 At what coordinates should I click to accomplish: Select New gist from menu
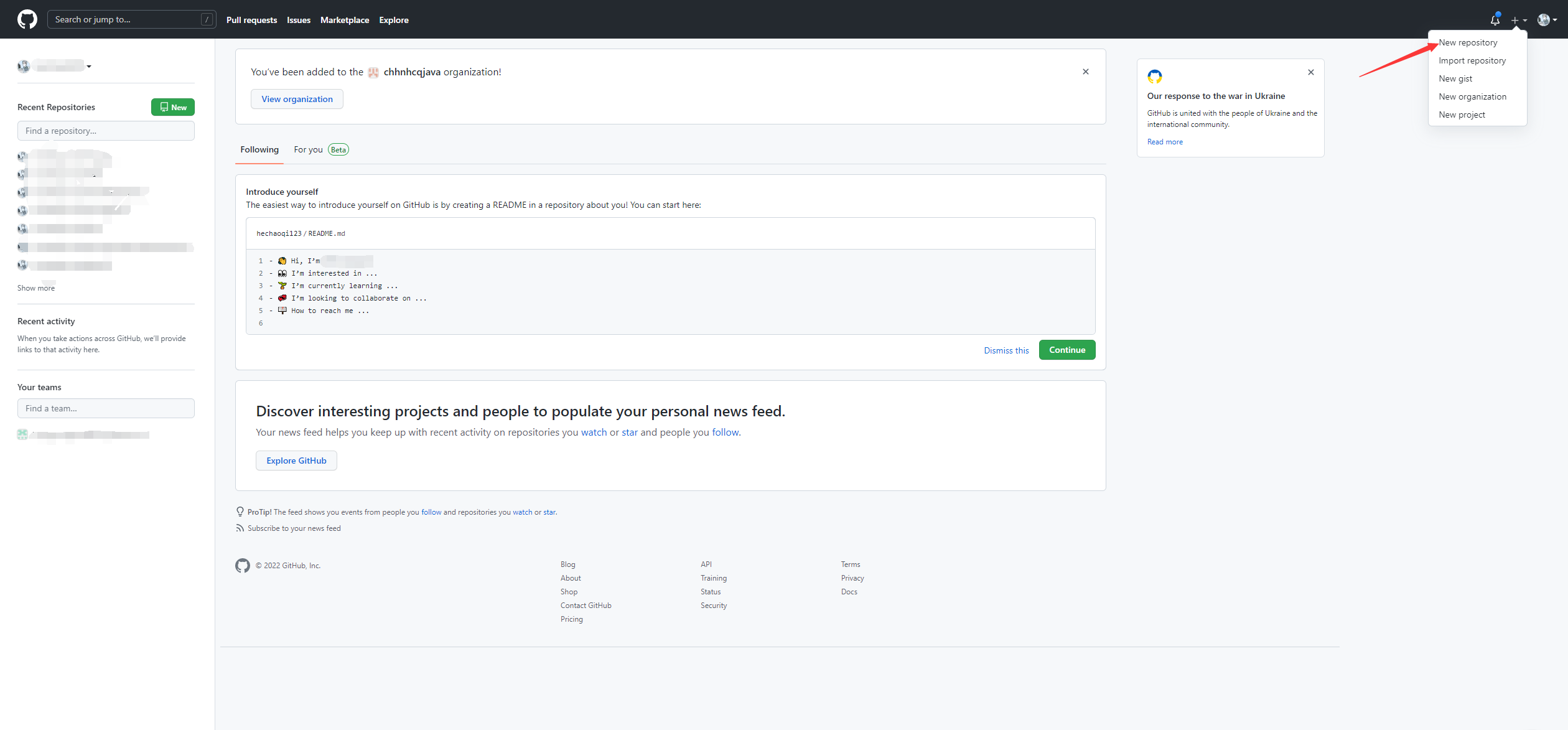[1455, 78]
